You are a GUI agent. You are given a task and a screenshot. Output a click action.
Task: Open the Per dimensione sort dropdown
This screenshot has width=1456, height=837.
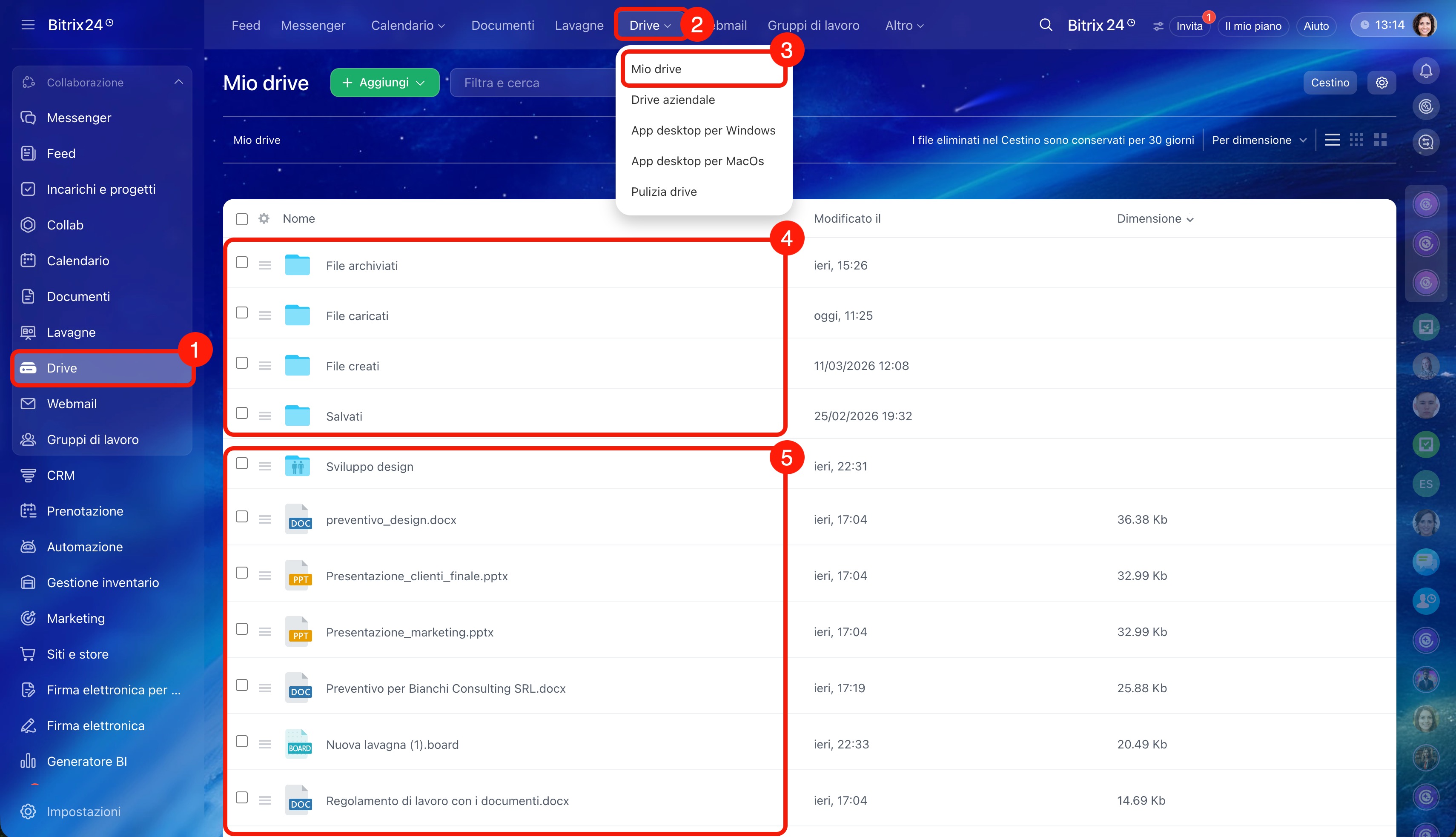point(1259,140)
